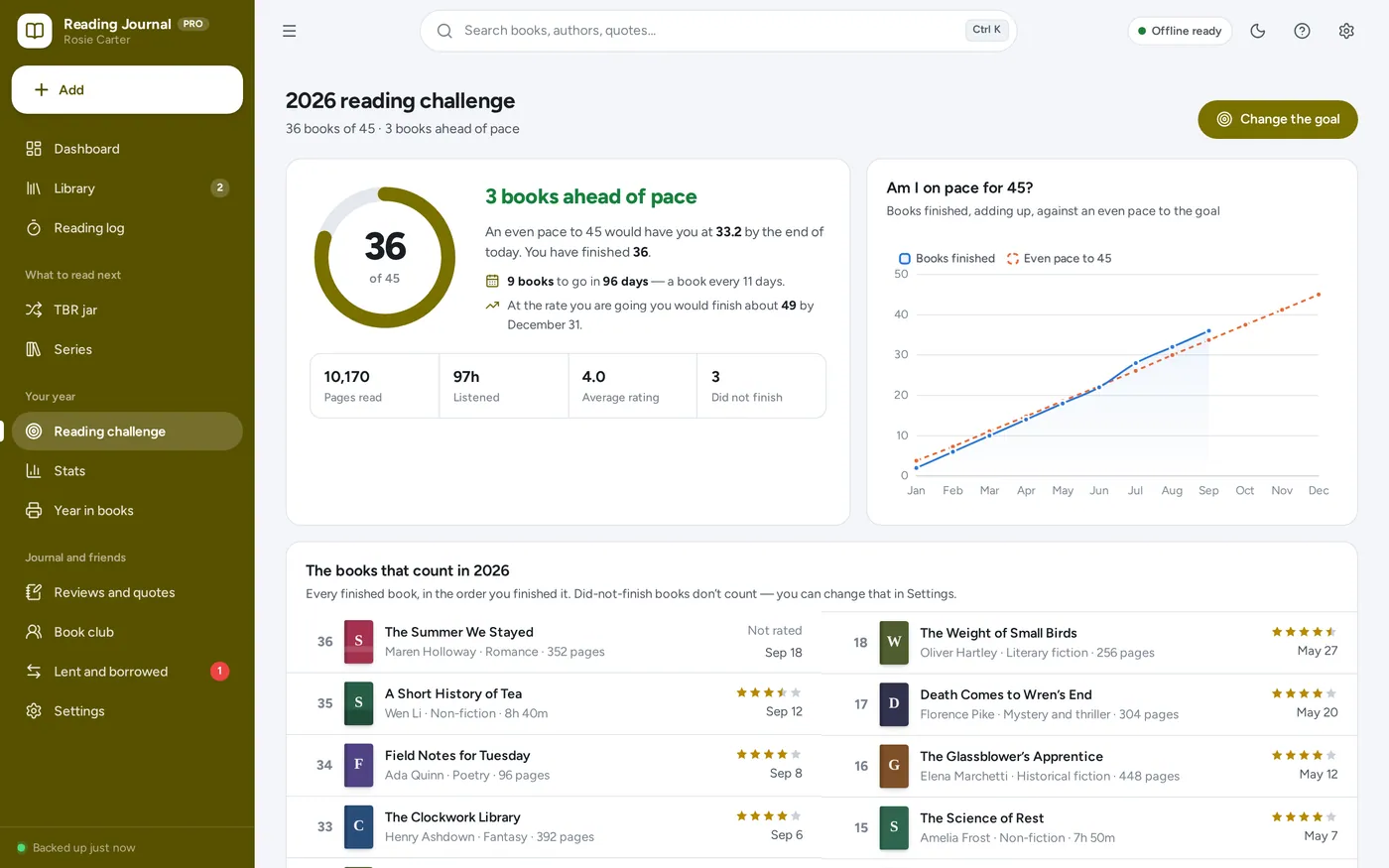Screen dimensions: 1389x868
Task: Open the Reading log
Action: [x=127, y=228]
